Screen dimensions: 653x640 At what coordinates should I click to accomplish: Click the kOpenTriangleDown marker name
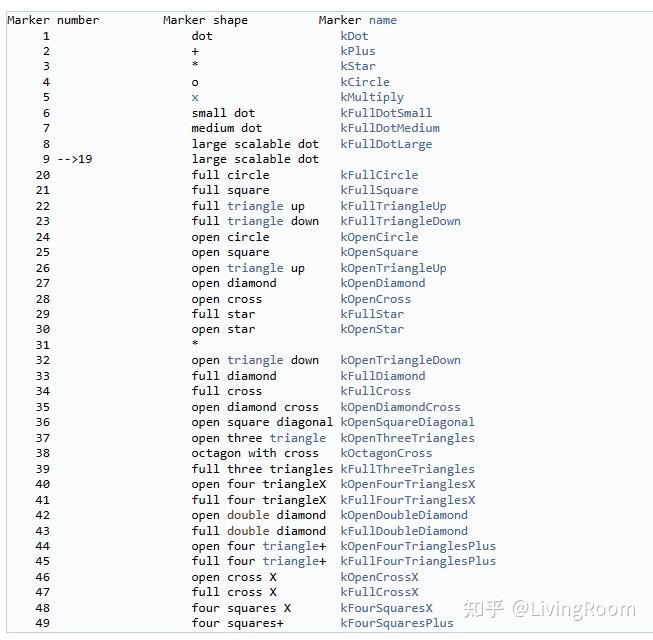400,360
